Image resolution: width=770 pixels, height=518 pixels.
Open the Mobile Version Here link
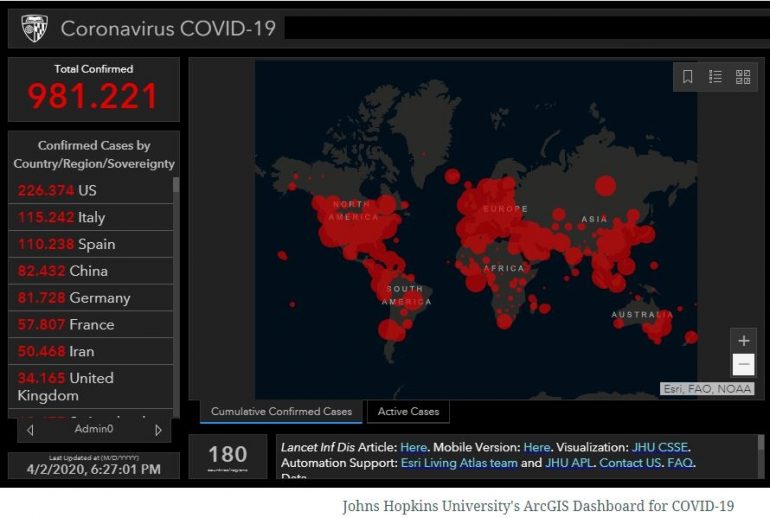(536, 447)
